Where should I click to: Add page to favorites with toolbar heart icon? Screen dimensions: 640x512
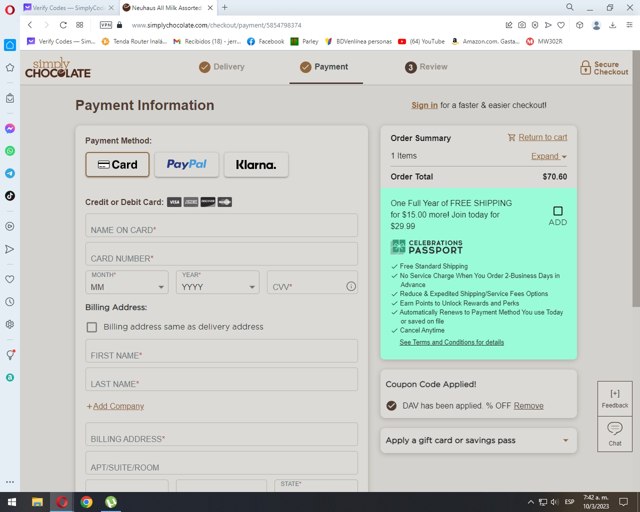coord(561,25)
